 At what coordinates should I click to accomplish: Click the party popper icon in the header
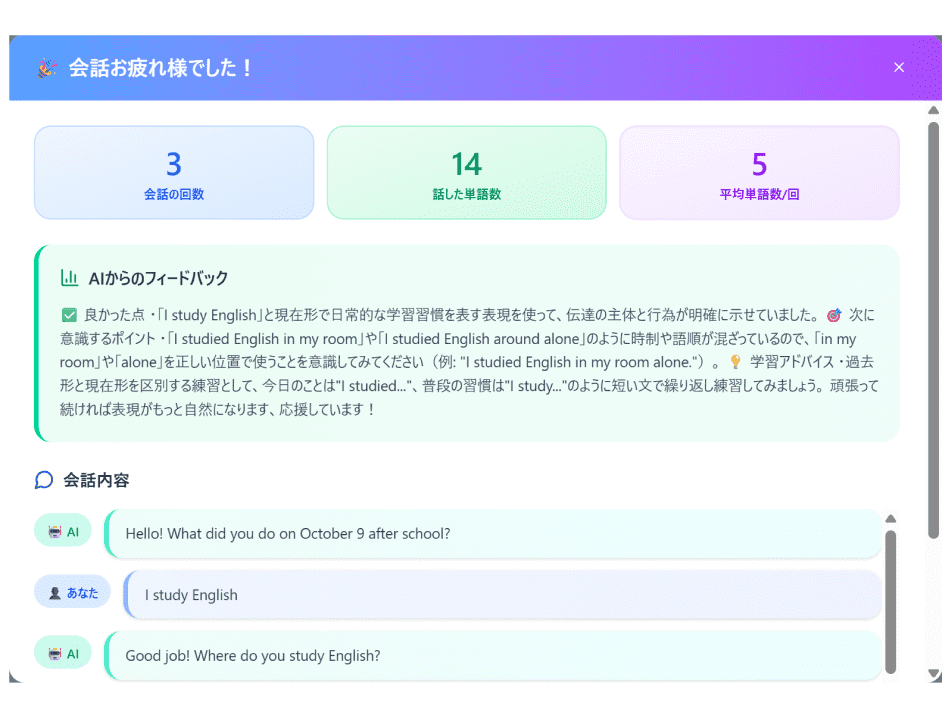pyautogui.click(x=47, y=67)
